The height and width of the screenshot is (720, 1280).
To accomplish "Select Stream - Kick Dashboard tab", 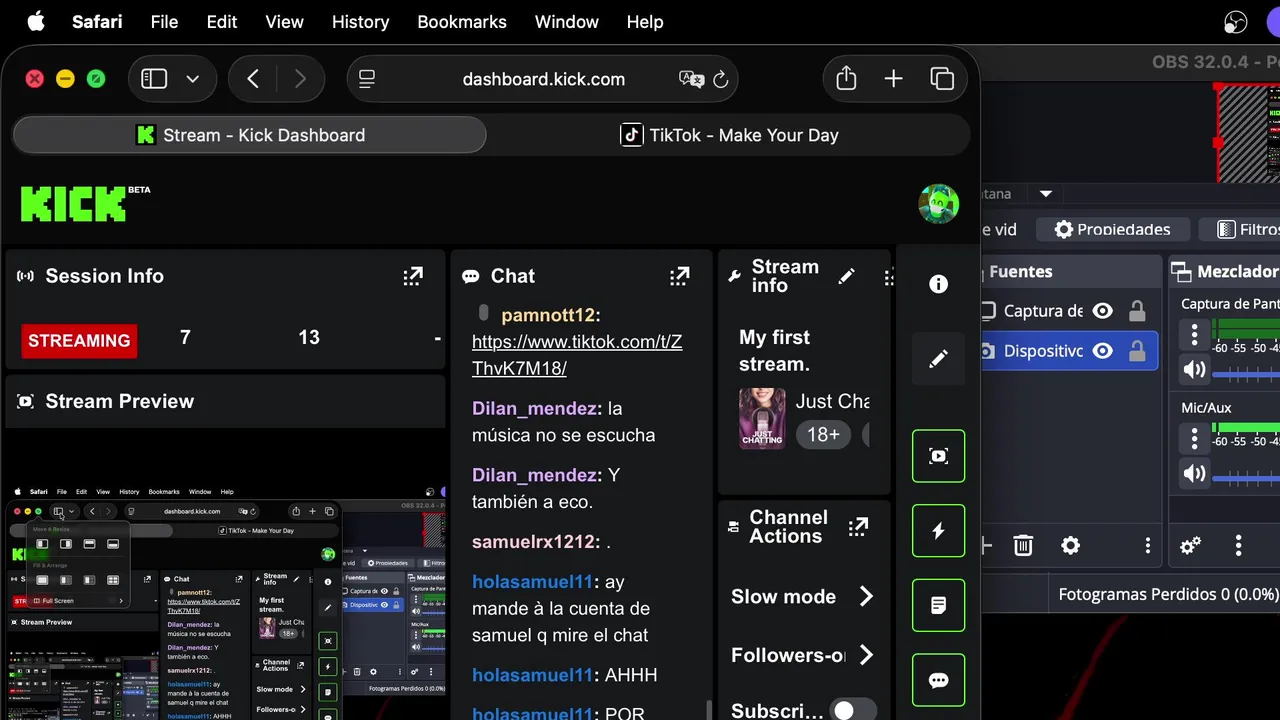I will (250, 135).
